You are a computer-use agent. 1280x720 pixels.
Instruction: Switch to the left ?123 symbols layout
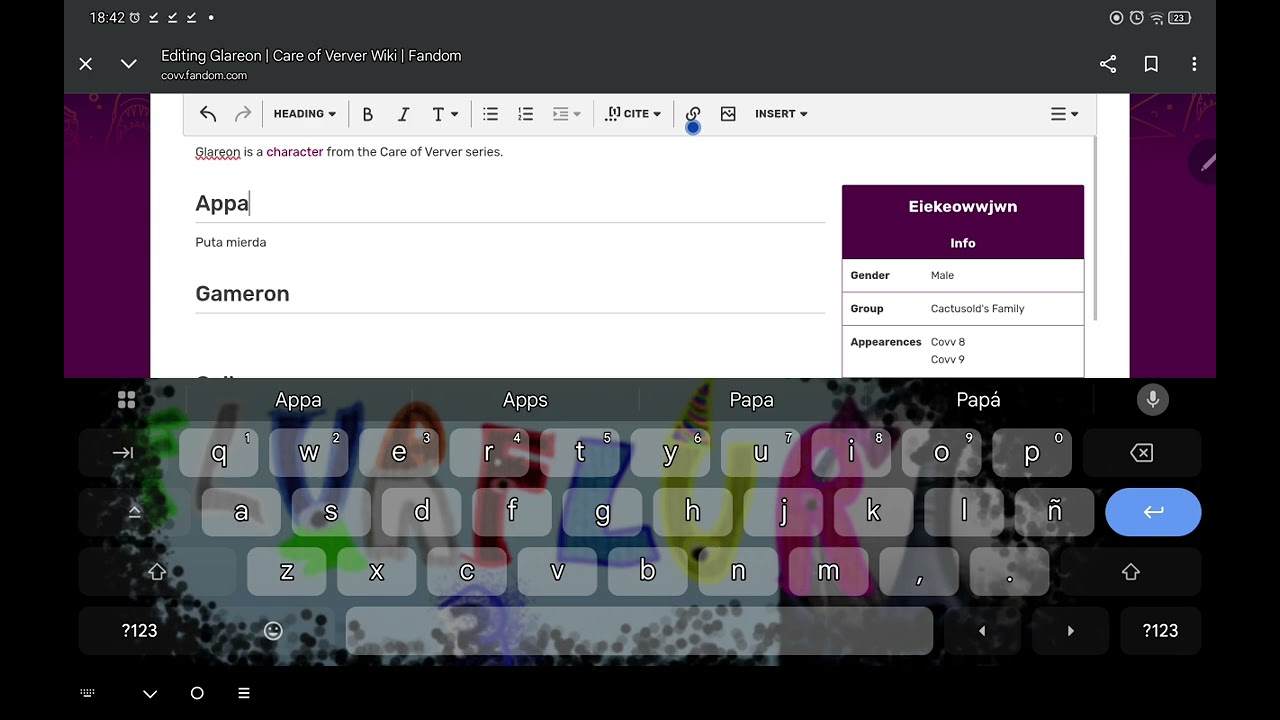click(139, 631)
